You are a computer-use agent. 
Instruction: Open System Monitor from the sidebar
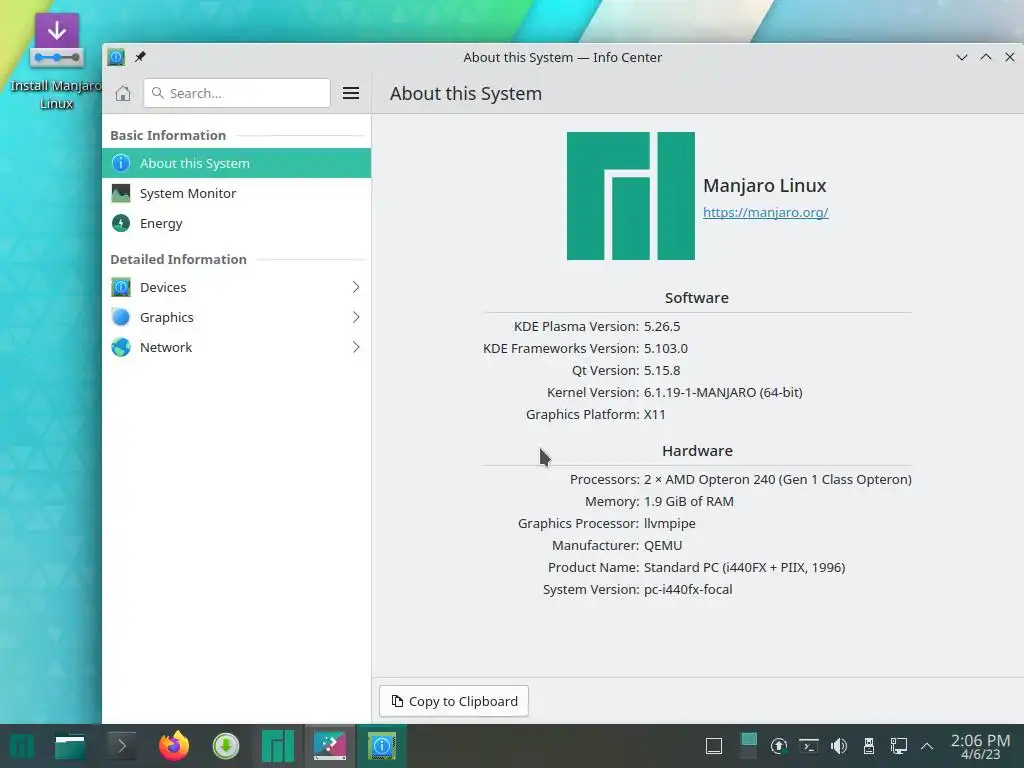236,193
